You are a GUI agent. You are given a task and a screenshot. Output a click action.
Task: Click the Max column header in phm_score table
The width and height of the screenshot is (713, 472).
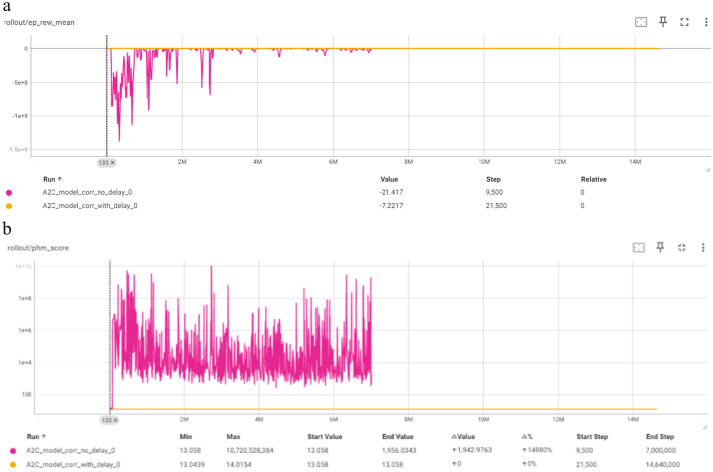233,437
